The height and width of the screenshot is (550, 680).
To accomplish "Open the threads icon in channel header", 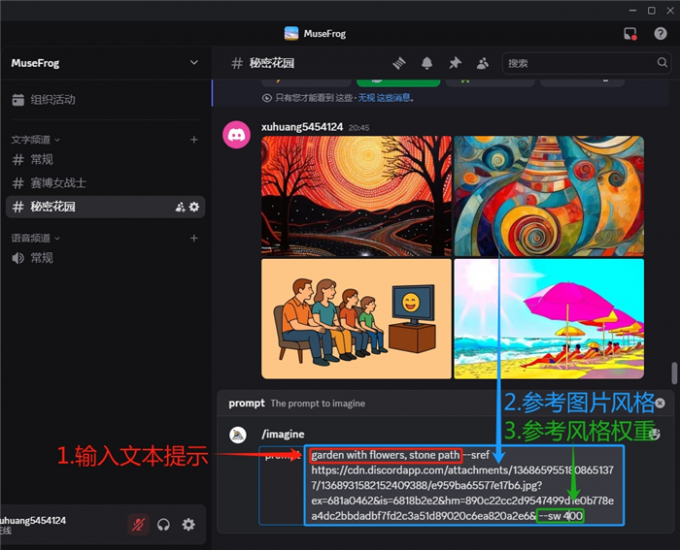I will 399,63.
